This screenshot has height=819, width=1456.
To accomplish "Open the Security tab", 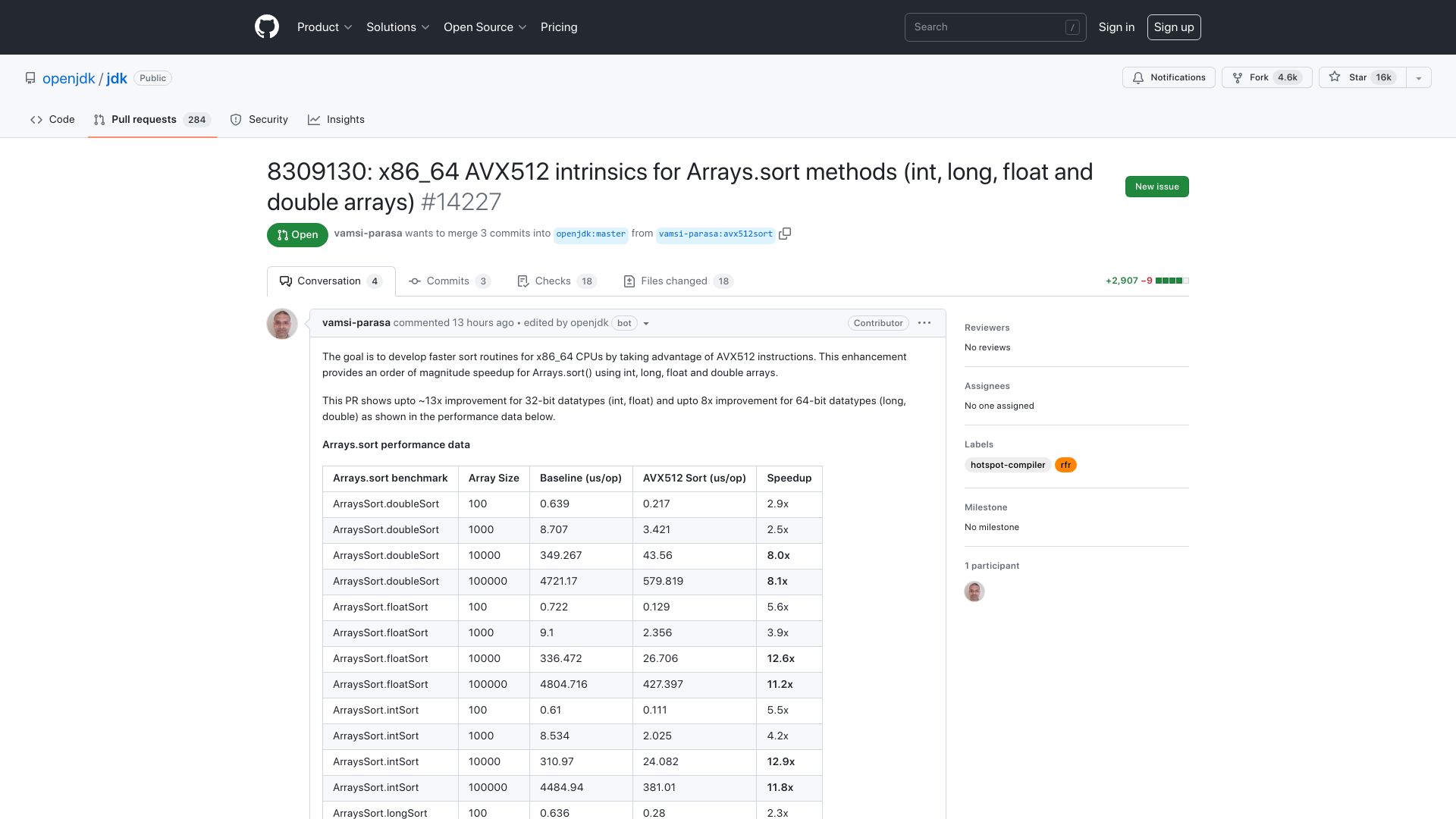I will (x=259, y=120).
